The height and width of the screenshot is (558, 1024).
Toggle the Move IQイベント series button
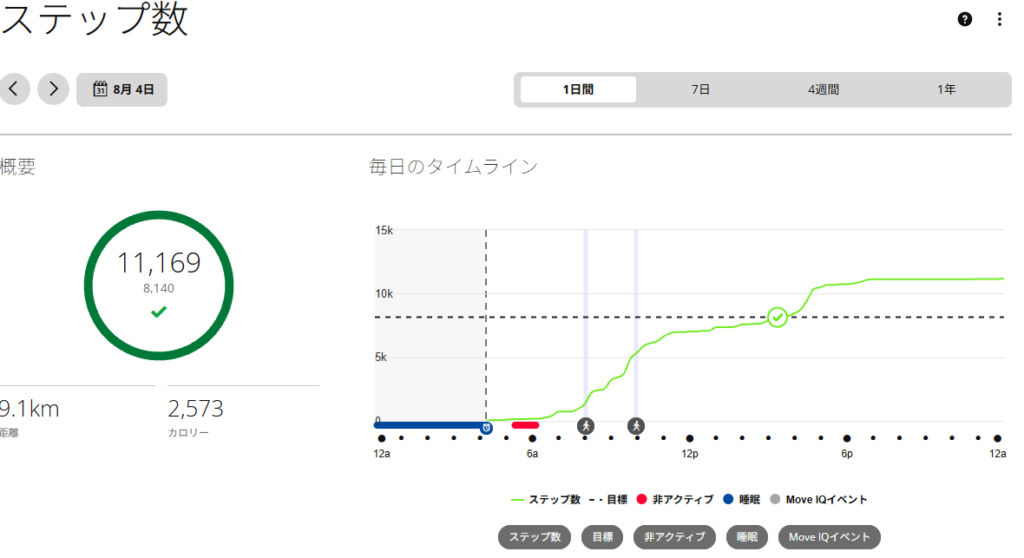tap(829, 537)
